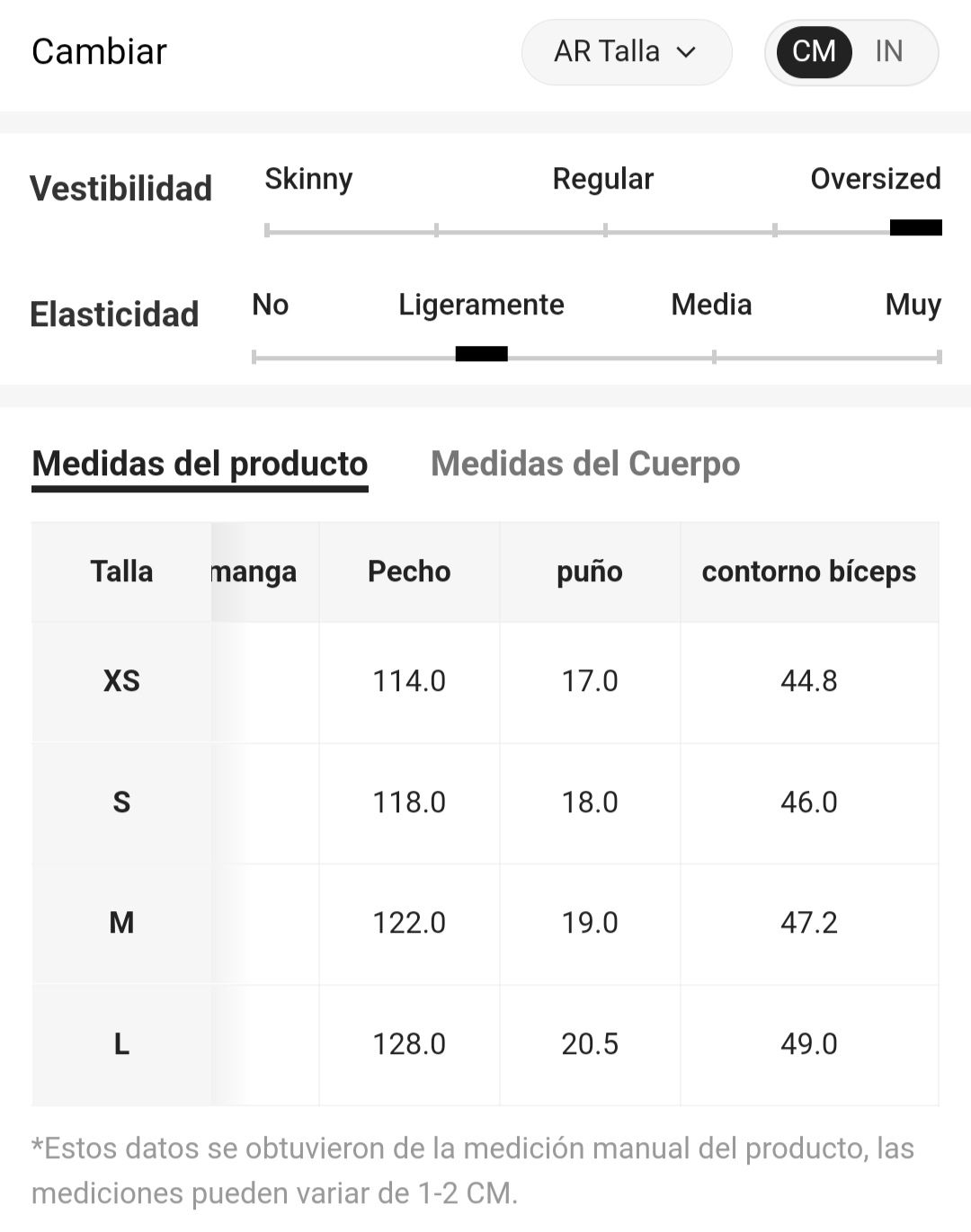971x1232 pixels.
Task: Click the Oversized marker on the Vestibilidad slider
Action: (x=915, y=227)
